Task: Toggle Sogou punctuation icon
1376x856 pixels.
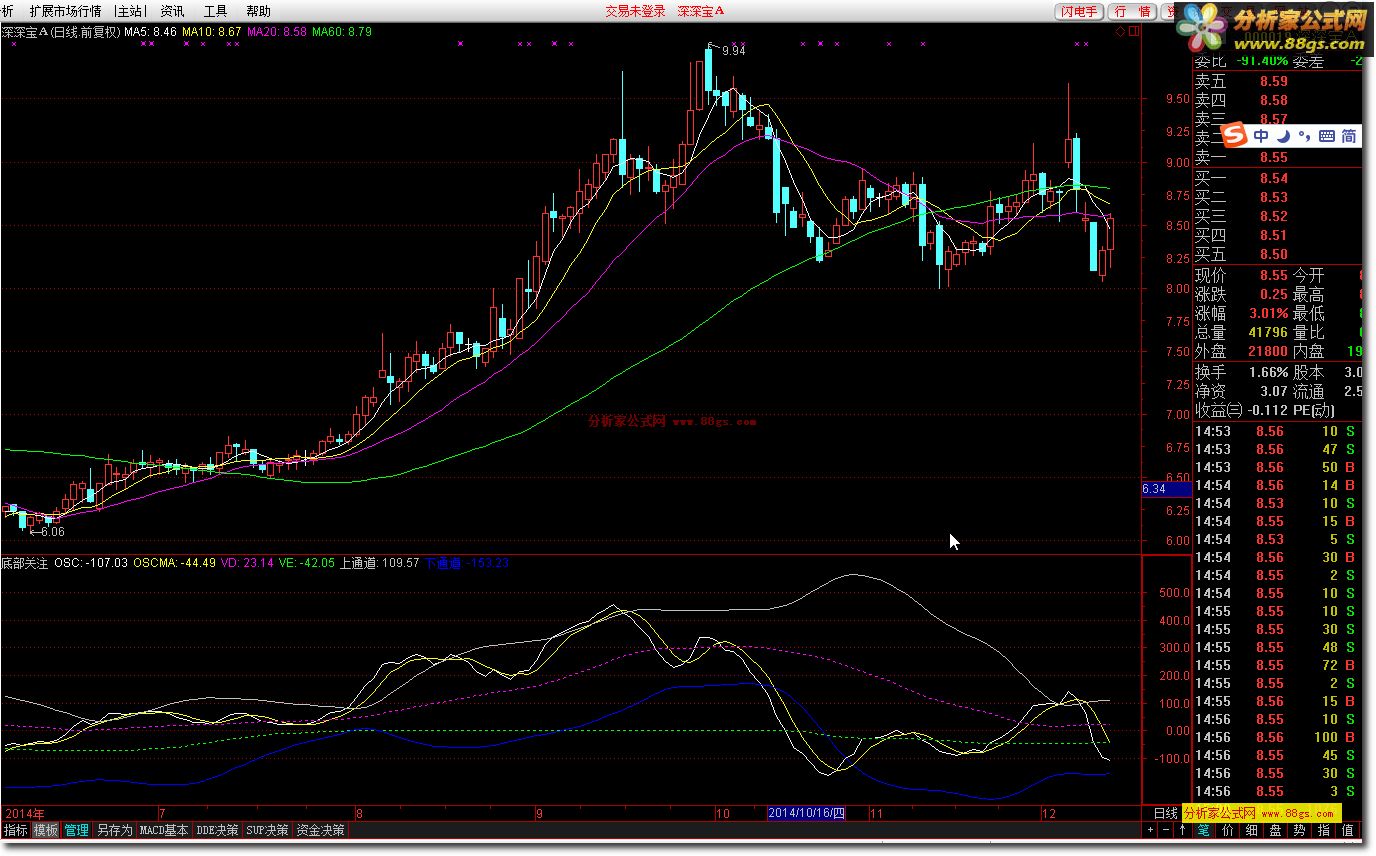Action: [x=1304, y=135]
